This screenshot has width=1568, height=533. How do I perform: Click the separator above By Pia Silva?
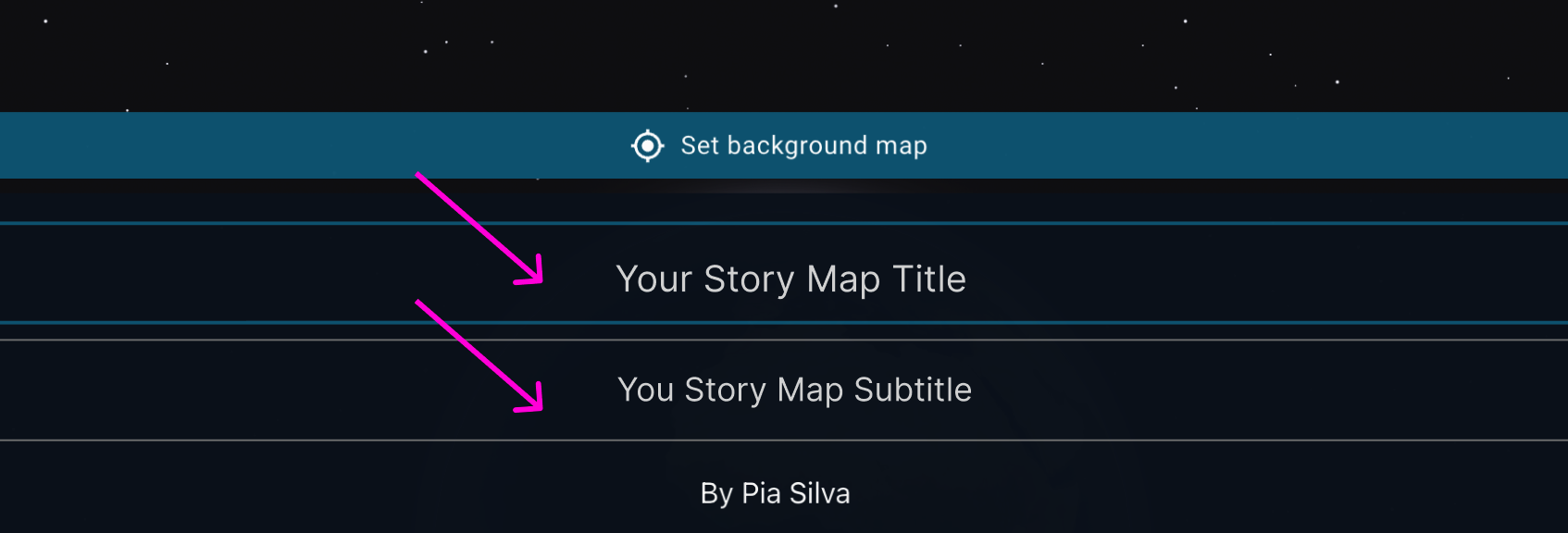pos(784,442)
